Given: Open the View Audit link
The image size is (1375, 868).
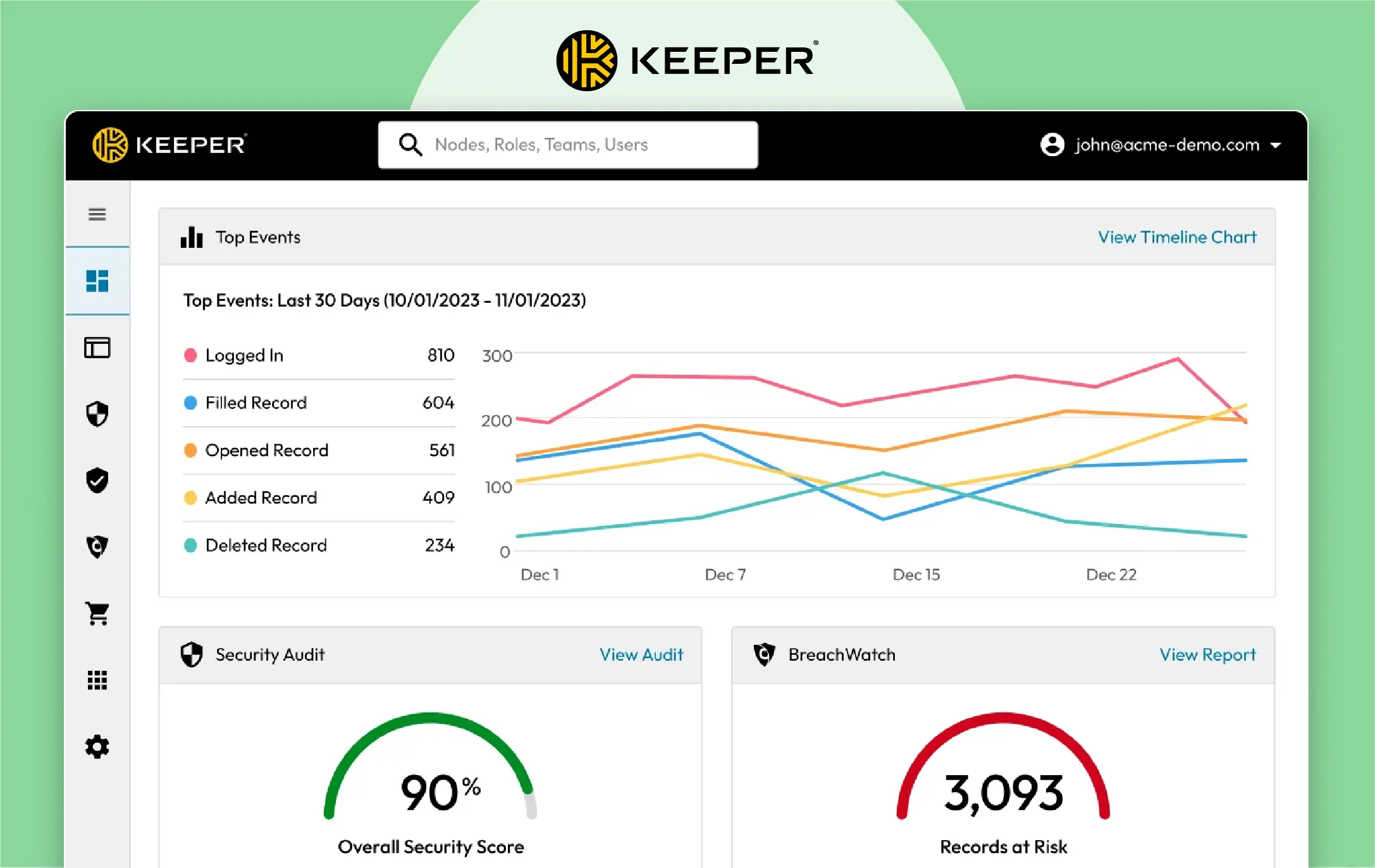Looking at the screenshot, I should 641,654.
